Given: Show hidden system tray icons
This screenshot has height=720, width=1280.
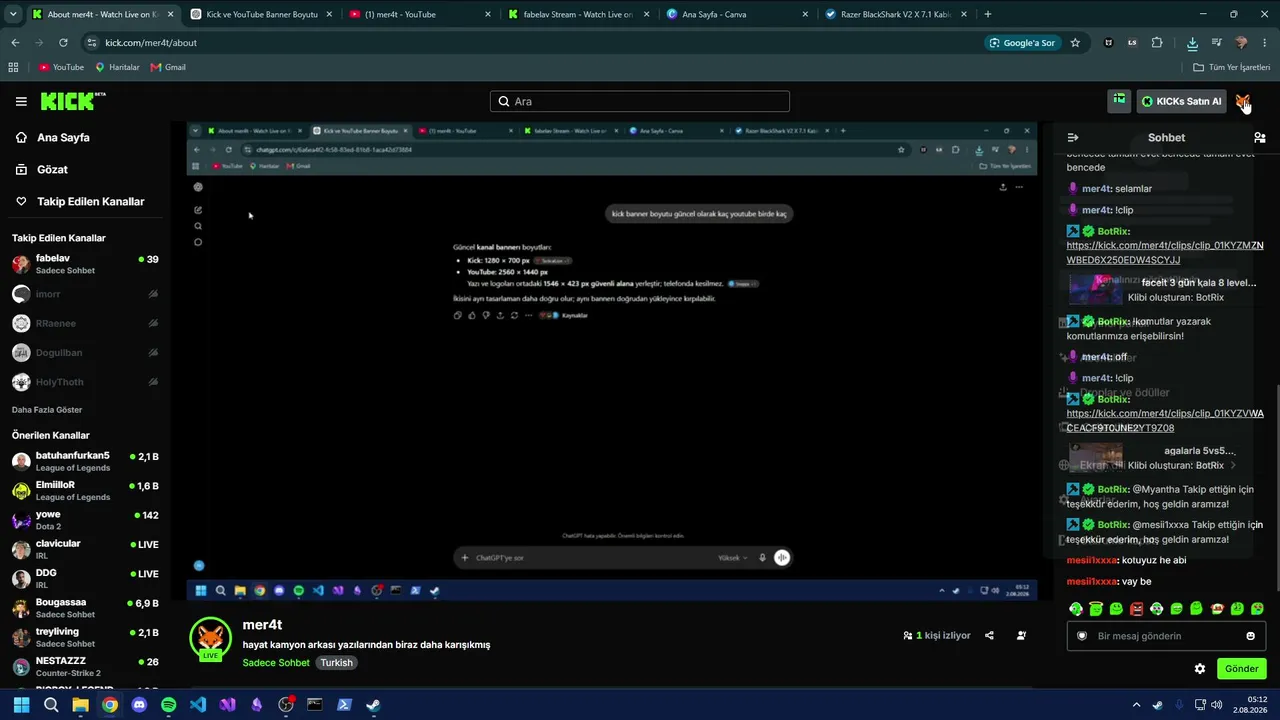Looking at the screenshot, I should [x=1135, y=705].
